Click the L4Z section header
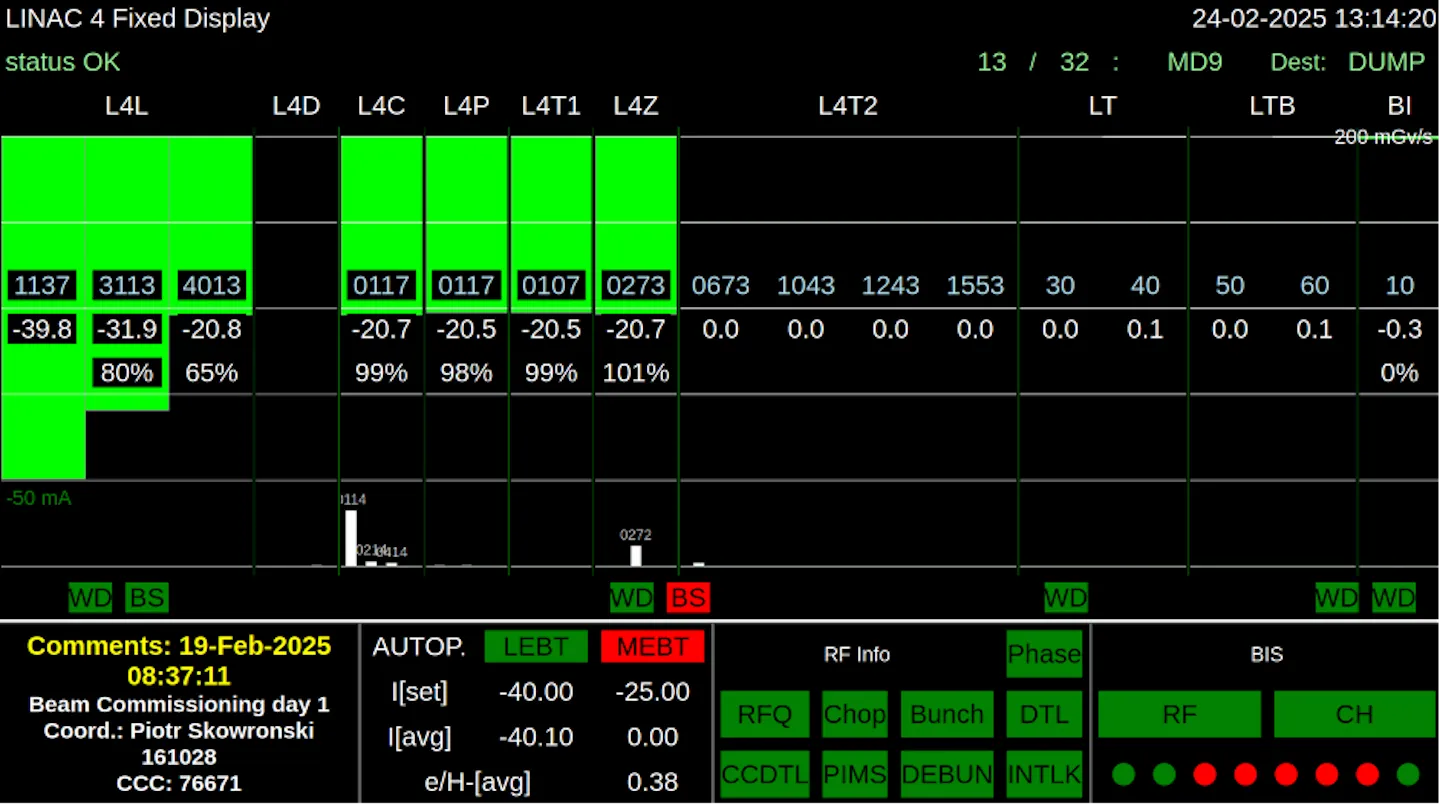The image size is (1440, 806). click(x=636, y=106)
